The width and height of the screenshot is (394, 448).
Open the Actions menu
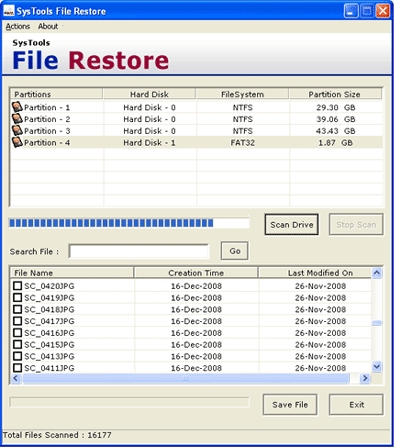[x=18, y=26]
